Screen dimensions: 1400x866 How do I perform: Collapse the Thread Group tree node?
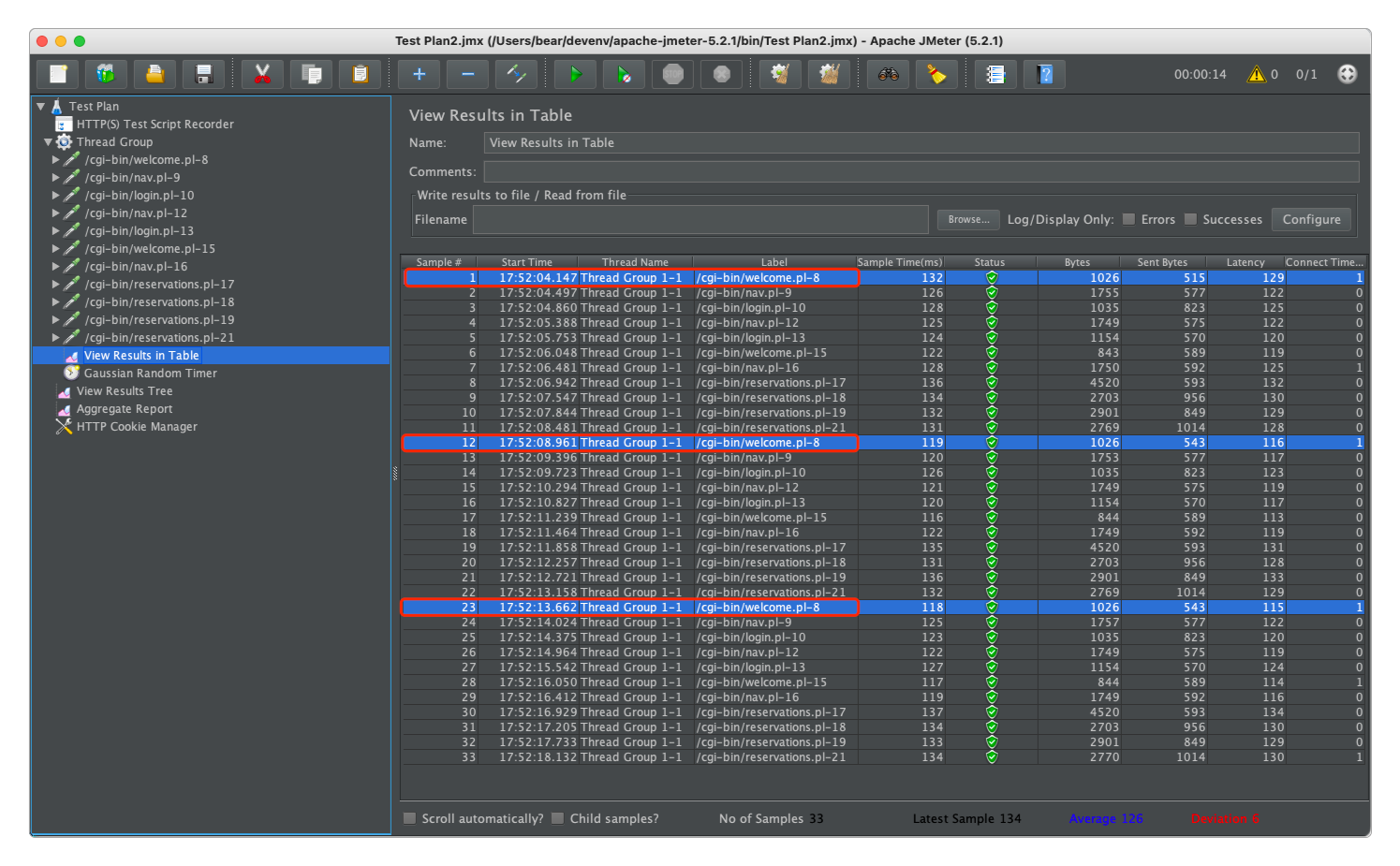[x=48, y=142]
